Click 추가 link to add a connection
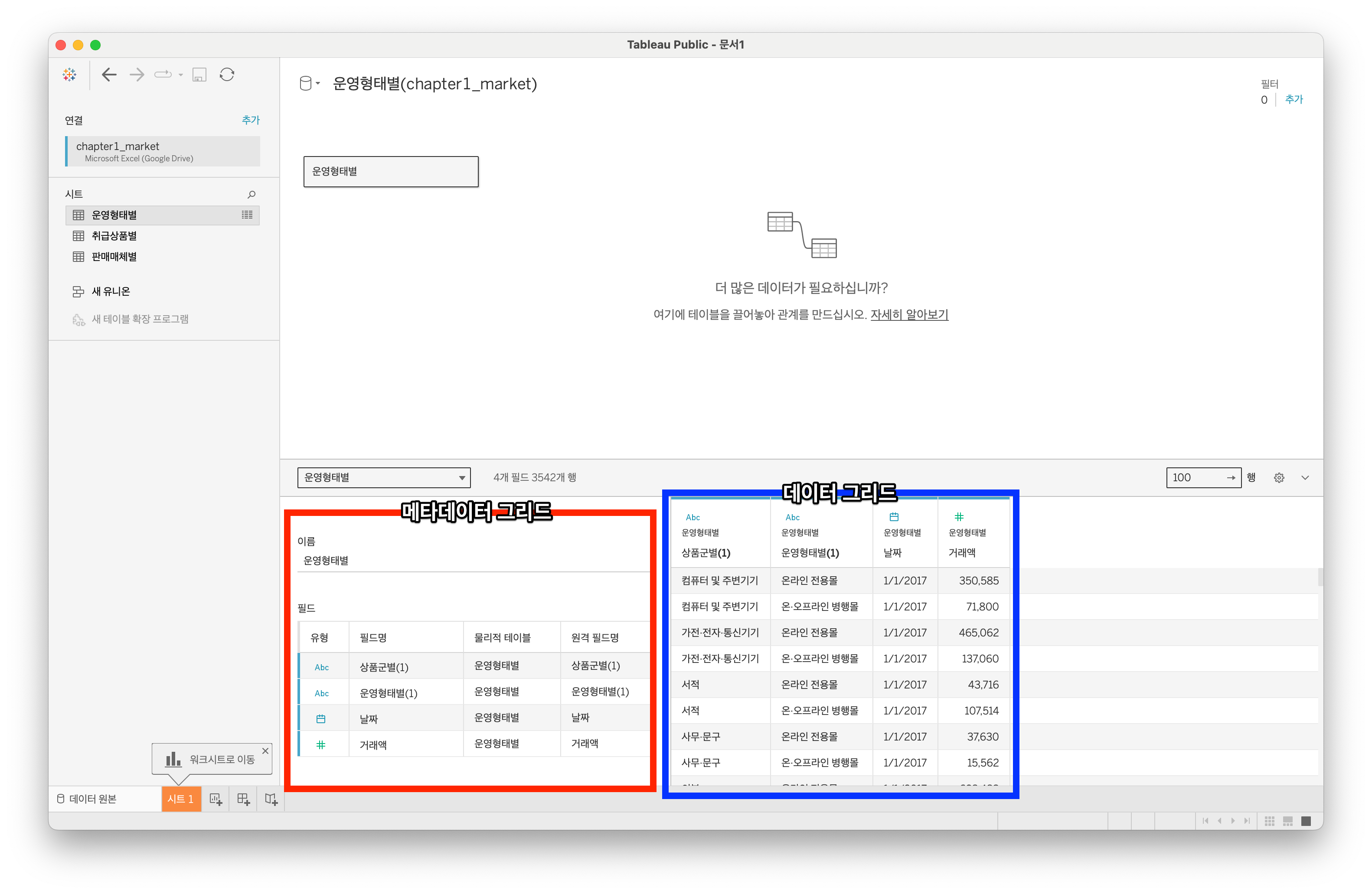1372x894 pixels. (x=251, y=120)
